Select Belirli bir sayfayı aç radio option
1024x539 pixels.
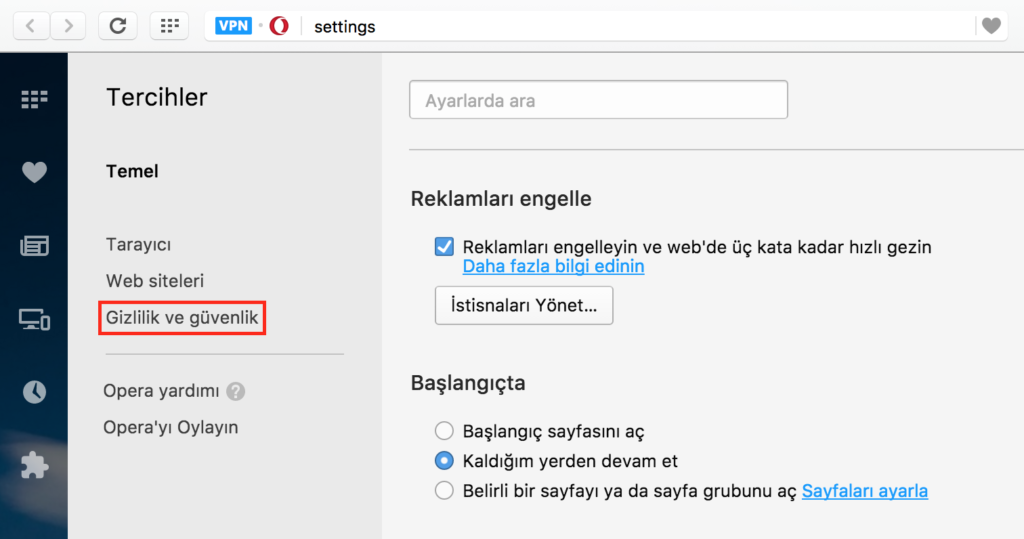pos(444,490)
